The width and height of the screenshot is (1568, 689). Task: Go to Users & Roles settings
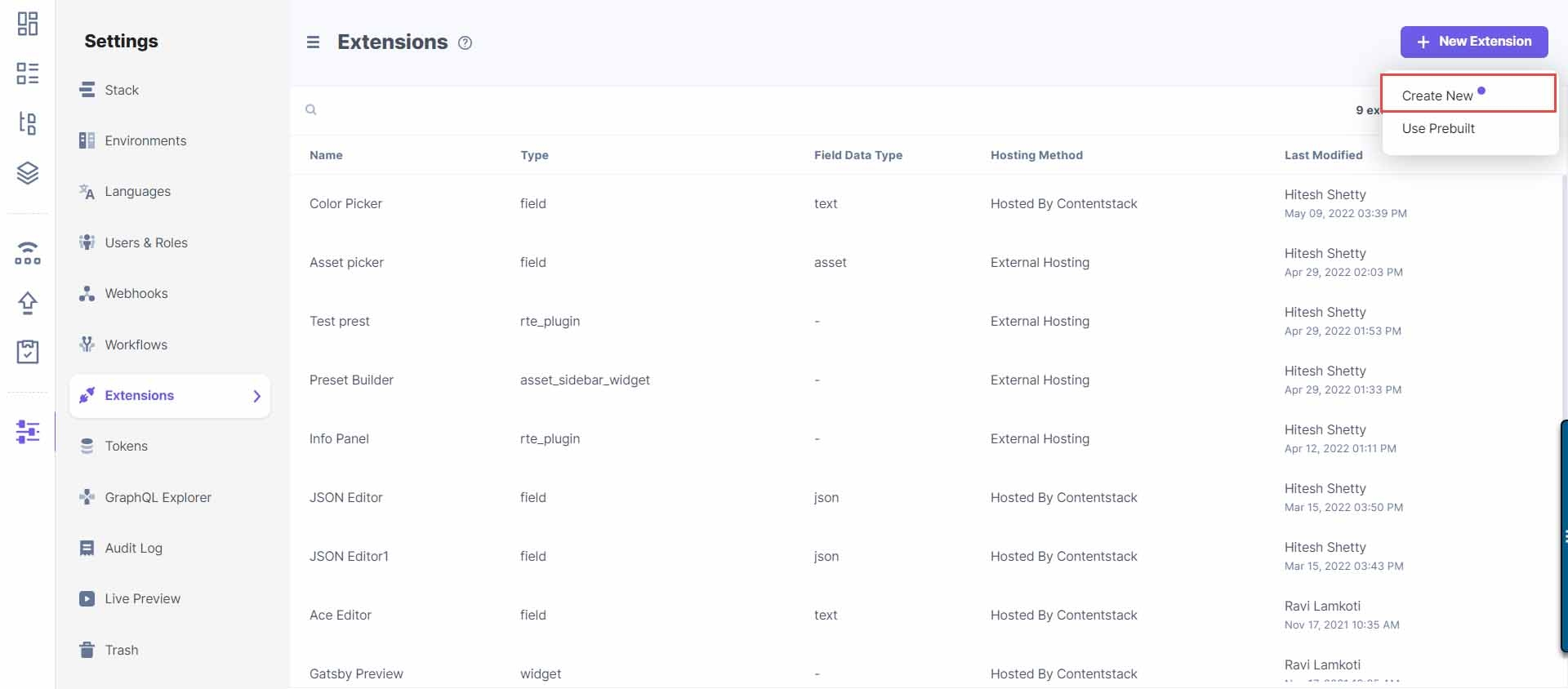coord(145,242)
